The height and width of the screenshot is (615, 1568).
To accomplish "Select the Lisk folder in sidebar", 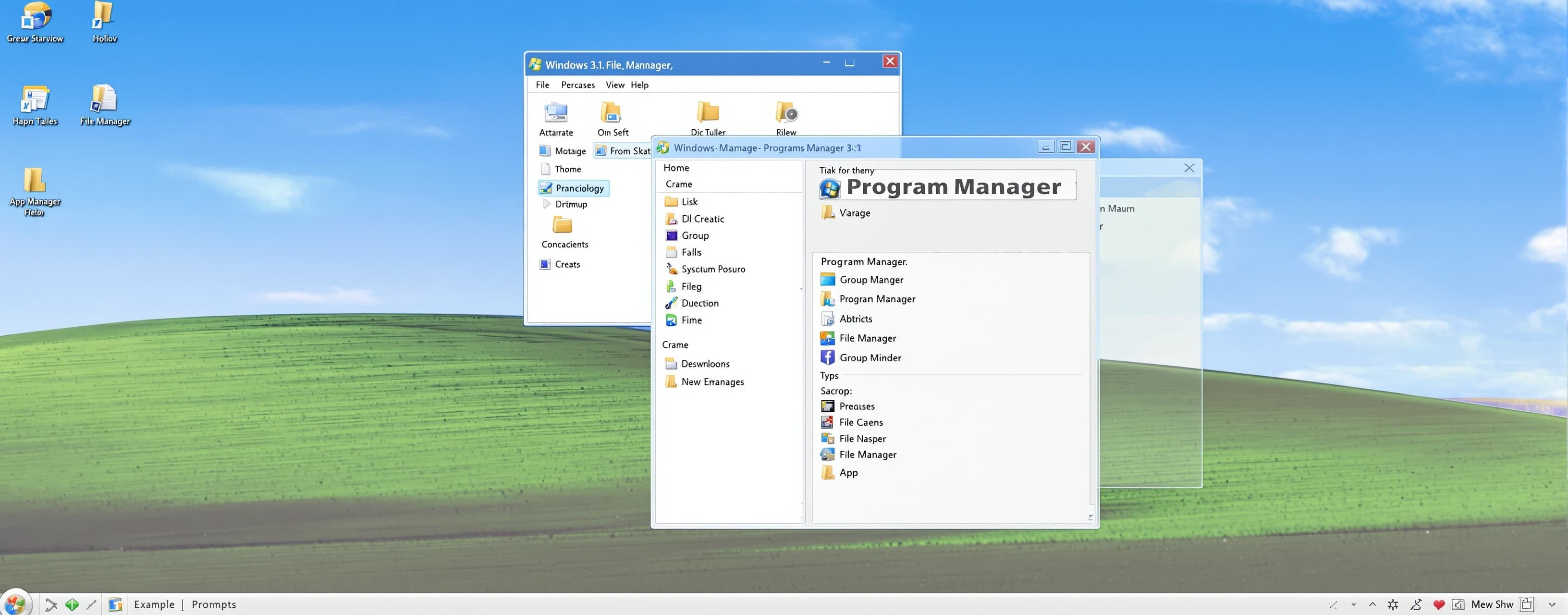I will [x=681, y=201].
